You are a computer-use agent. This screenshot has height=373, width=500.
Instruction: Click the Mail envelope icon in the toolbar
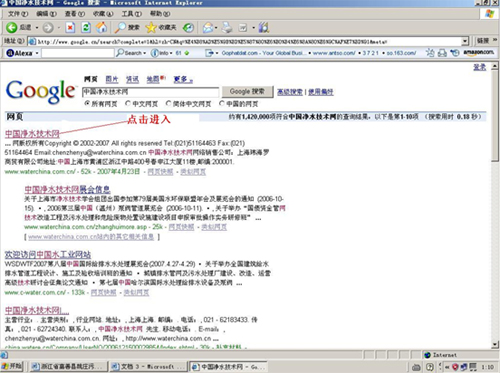click(x=208, y=28)
